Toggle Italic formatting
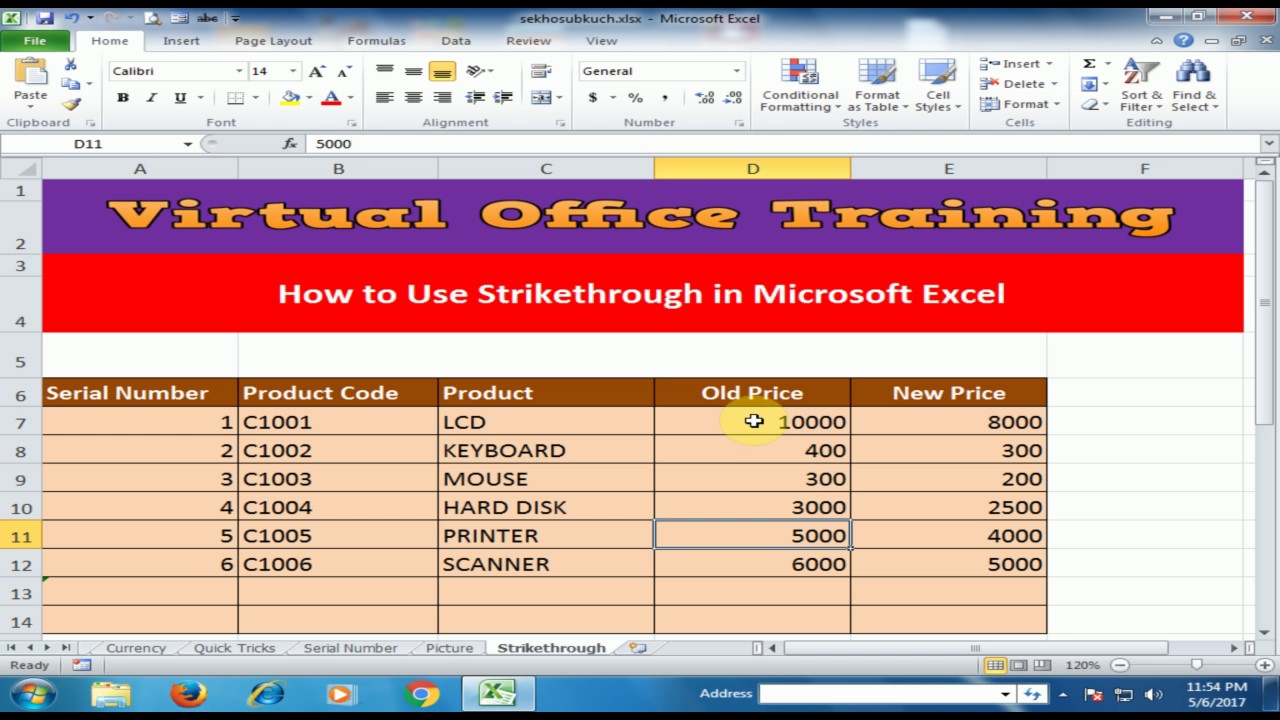This screenshot has height=720, width=1280. (x=151, y=98)
